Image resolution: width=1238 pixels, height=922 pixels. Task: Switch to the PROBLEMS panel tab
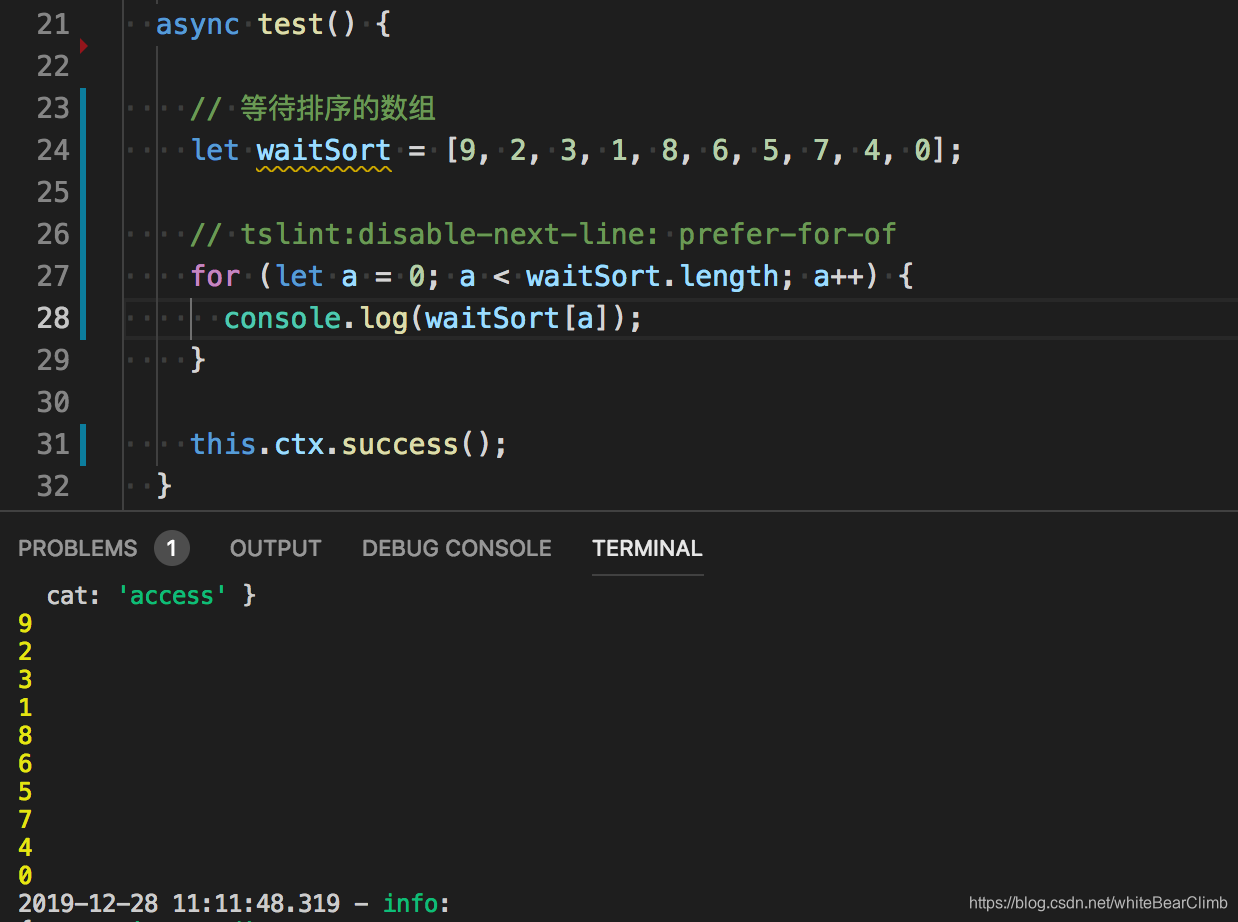[x=77, y=548]
